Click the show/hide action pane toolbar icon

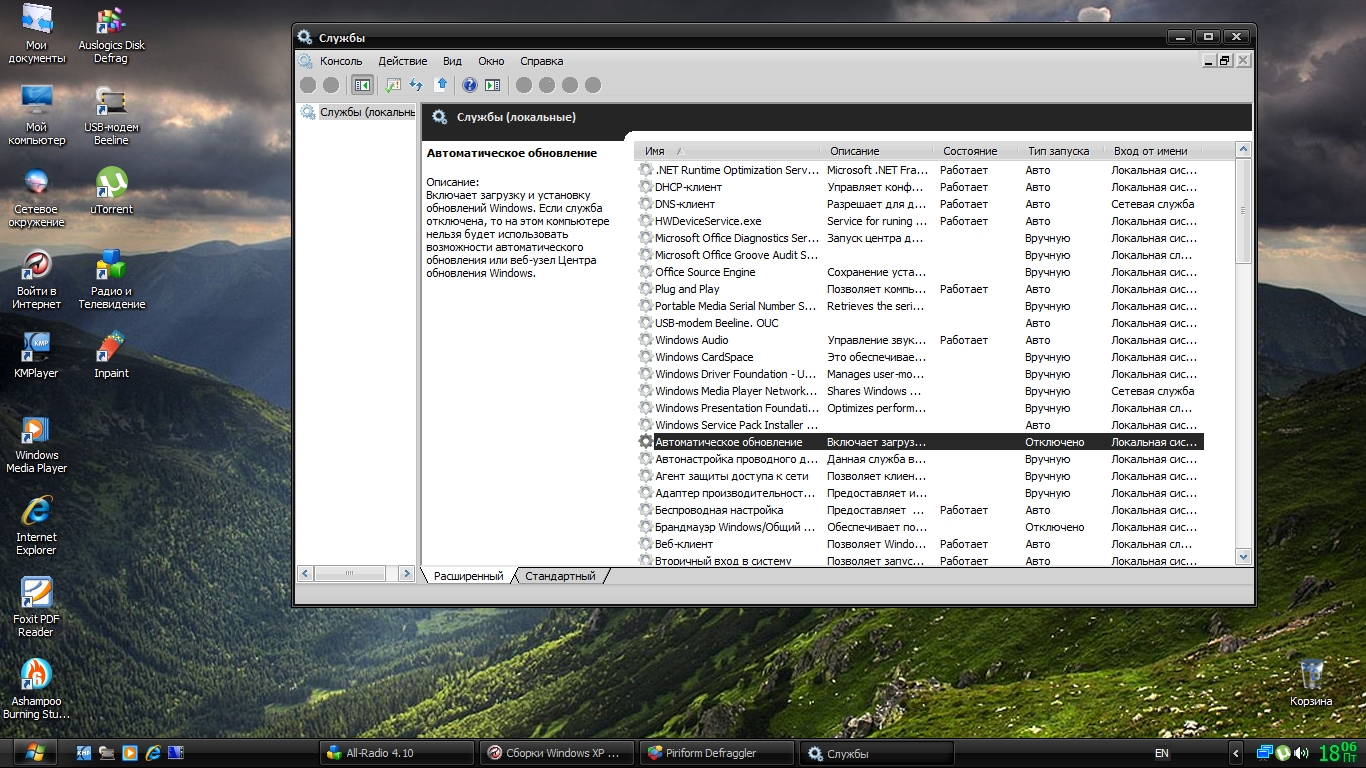click(x=493, y=85)
